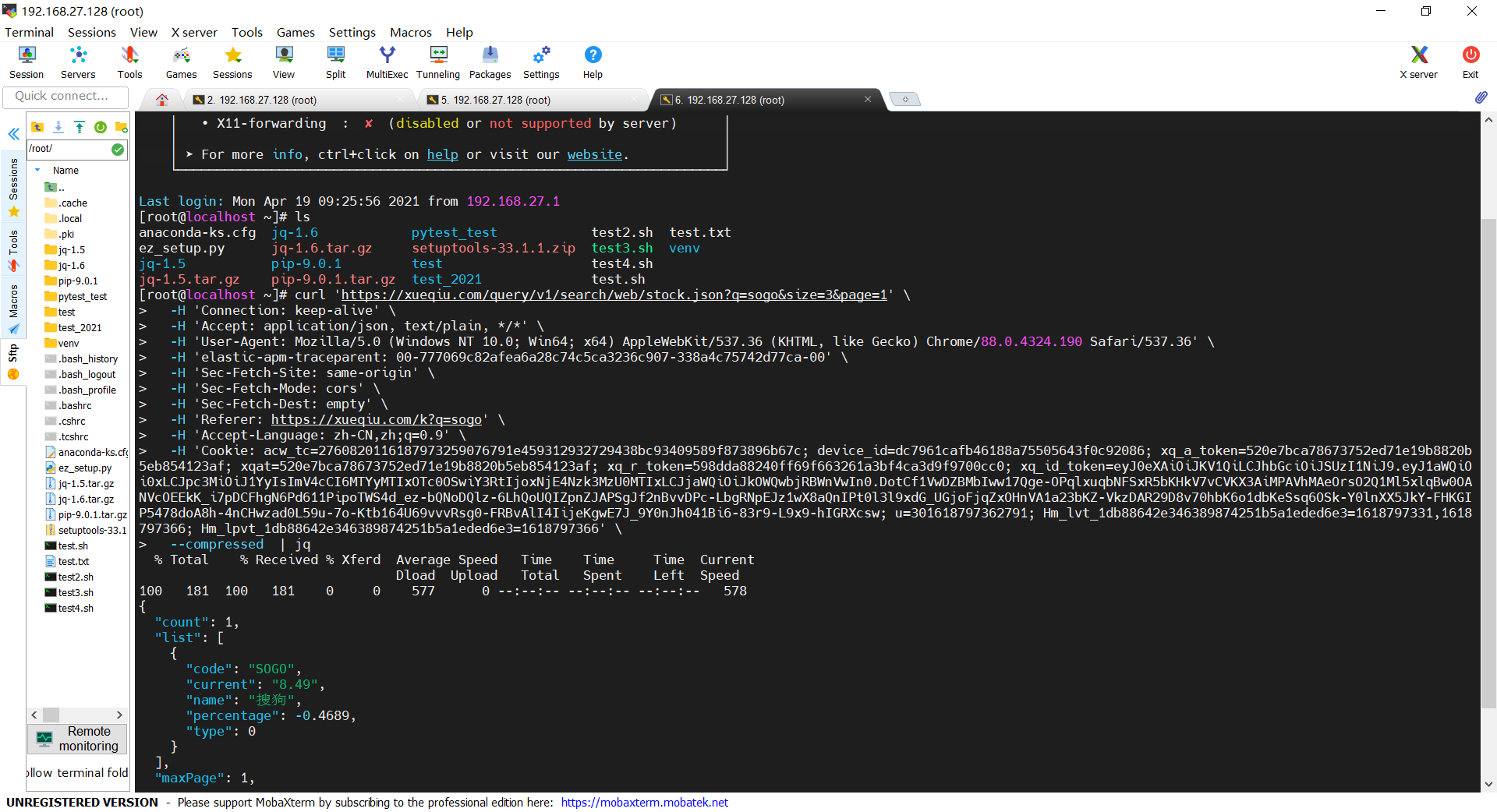The height and width of the screenshot is (812, 1497).
Task: Close tab 6. 192.168.27.128 (root)
Action: [x=868, y=99]
